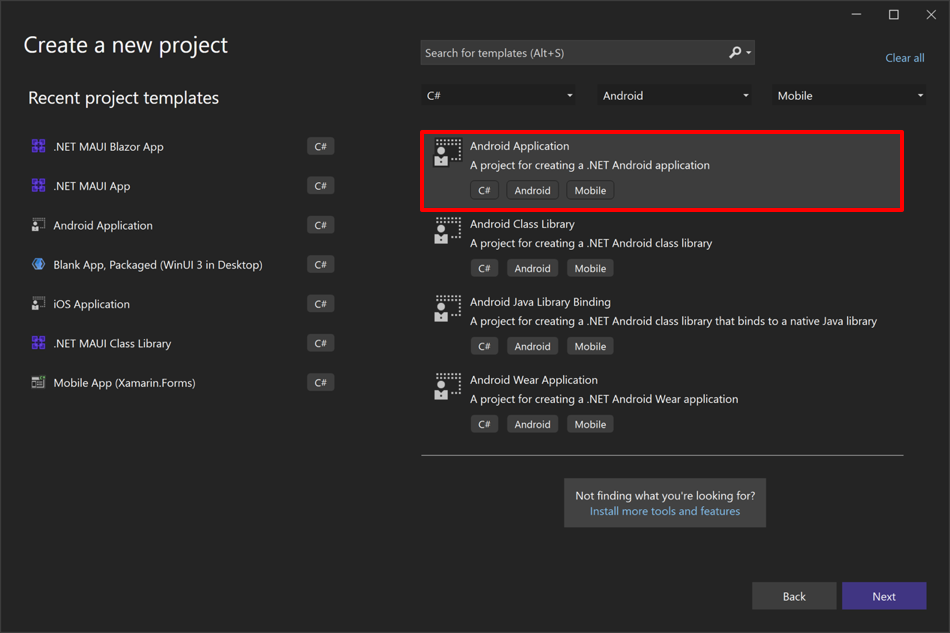Click the template search input field
Viewport: 950px width, 633px height.
(x=570, y=52)
